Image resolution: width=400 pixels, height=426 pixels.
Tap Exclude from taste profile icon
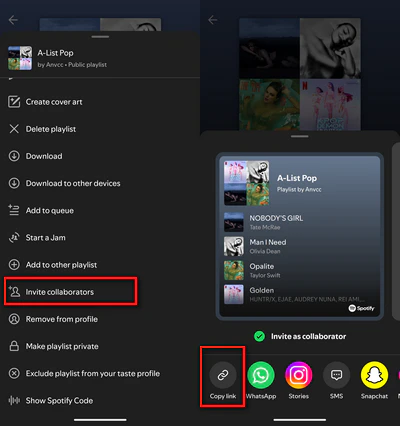[x=14, y=373]
